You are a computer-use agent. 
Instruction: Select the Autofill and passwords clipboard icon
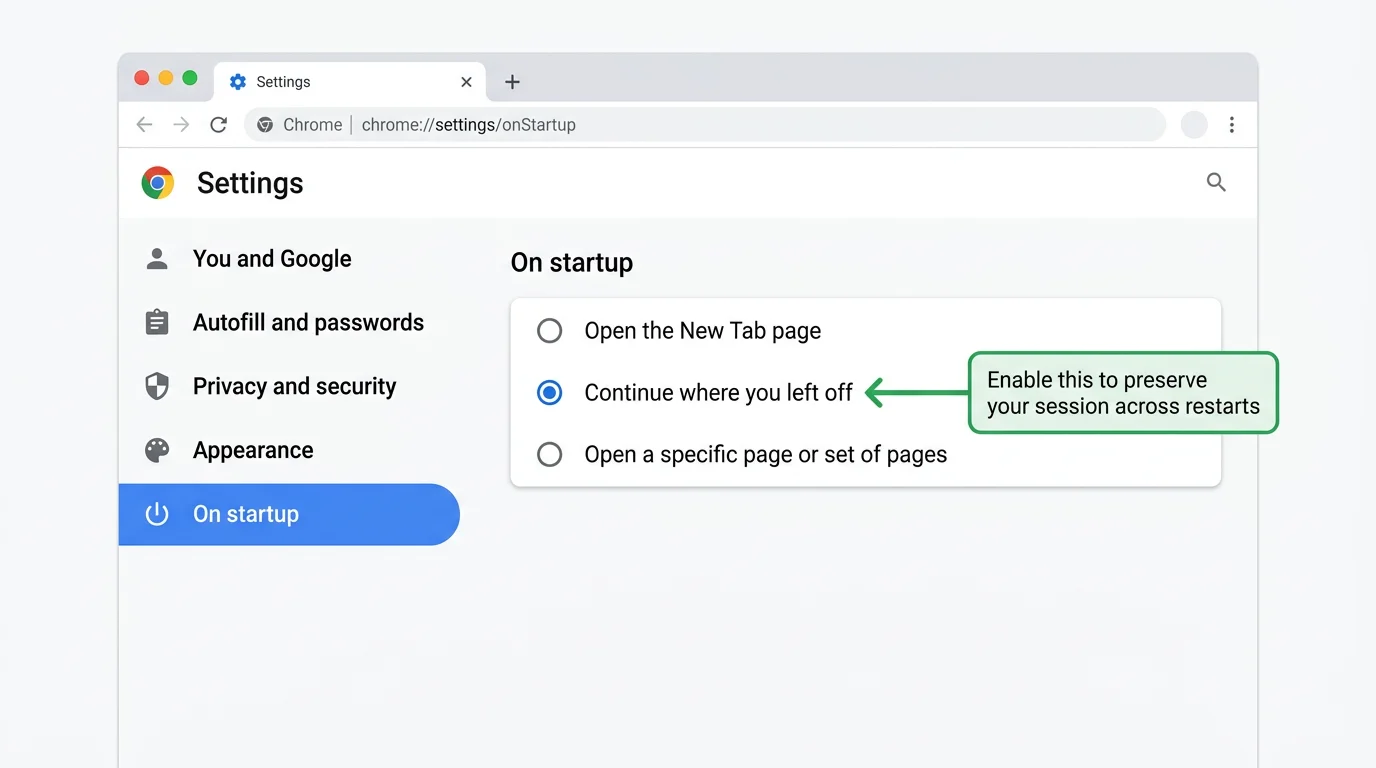point(157,322)
